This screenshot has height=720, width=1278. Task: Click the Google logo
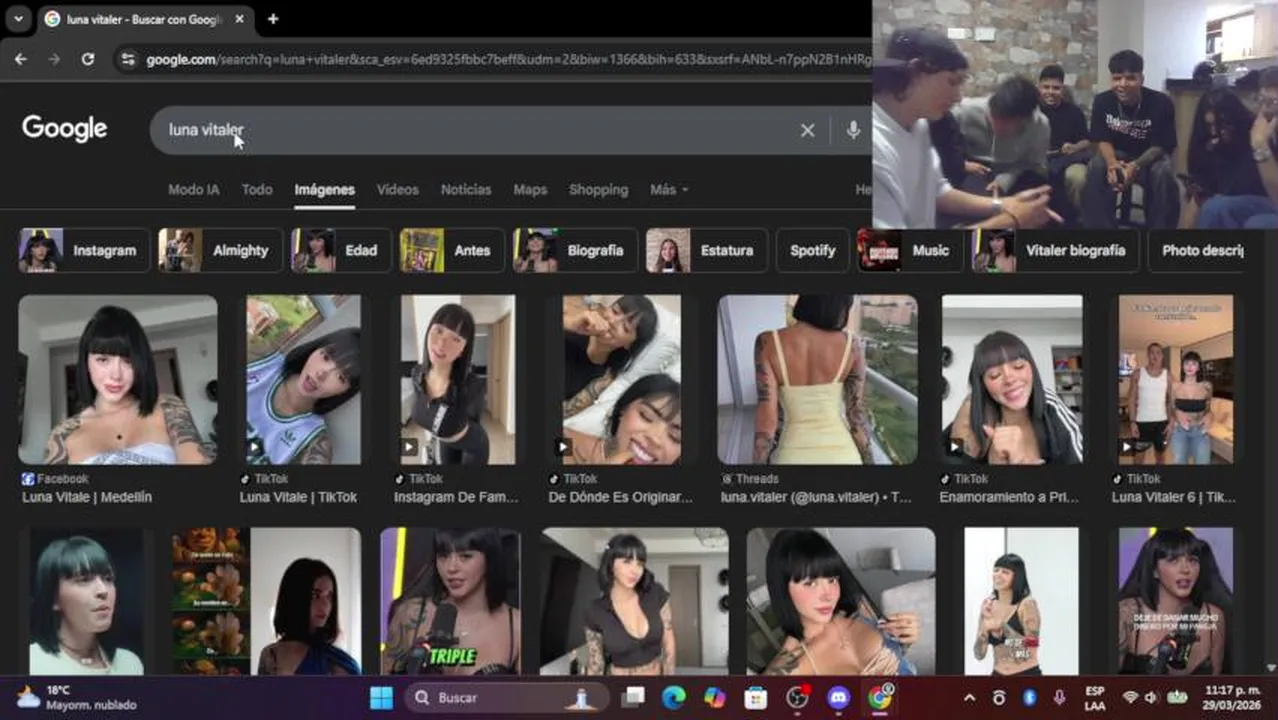pyautogui.click(x=64, y=129)
